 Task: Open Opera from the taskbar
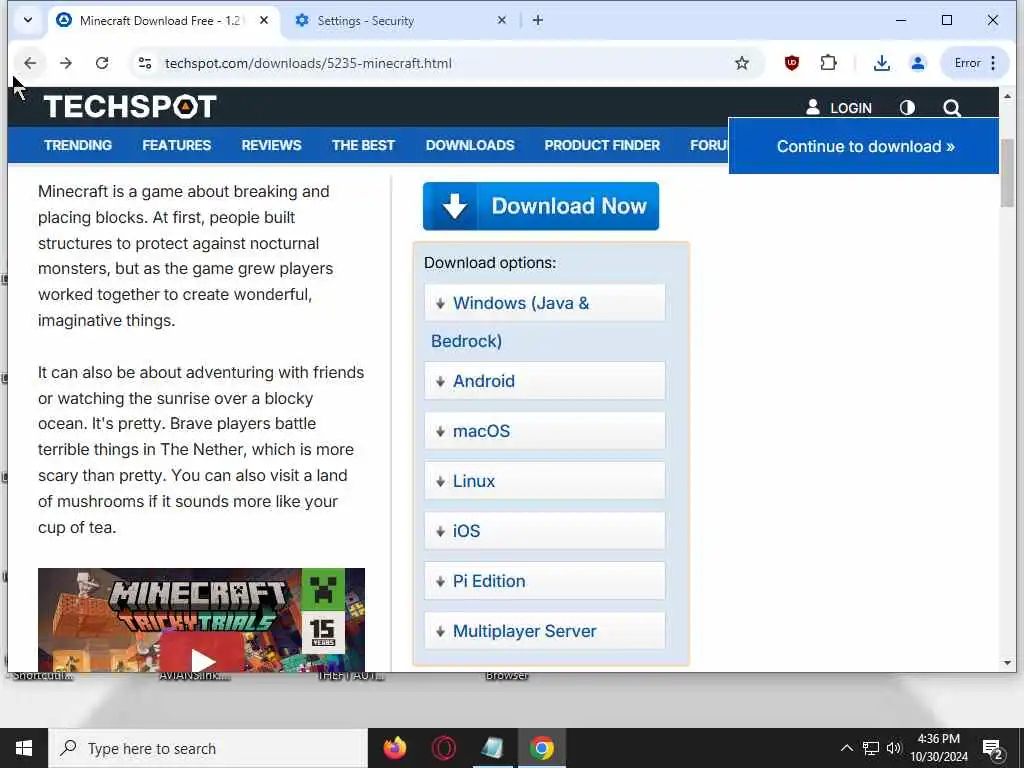coord(443,748)
